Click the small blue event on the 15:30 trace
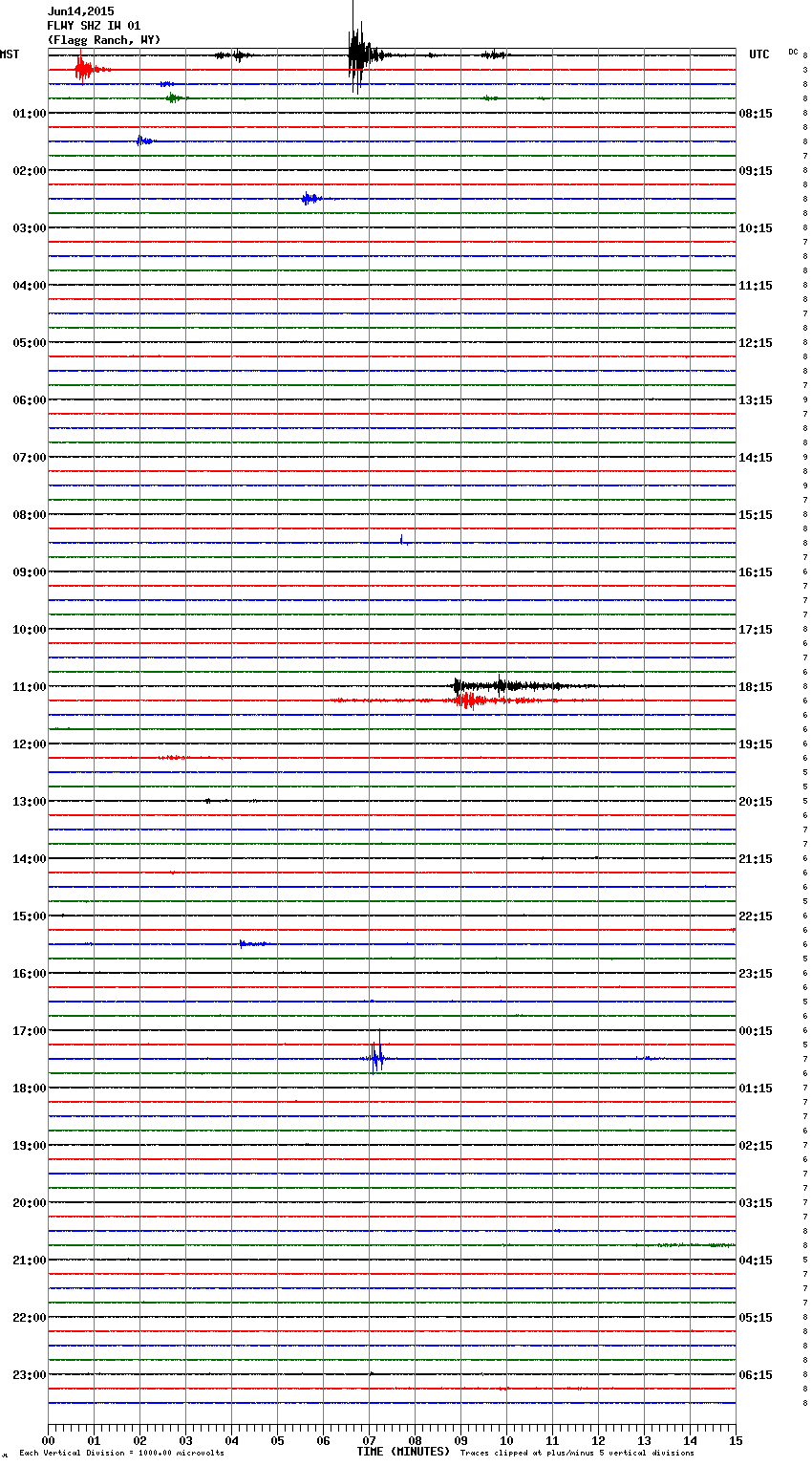This screenshot has width=812, height=1466. [253, 943]
